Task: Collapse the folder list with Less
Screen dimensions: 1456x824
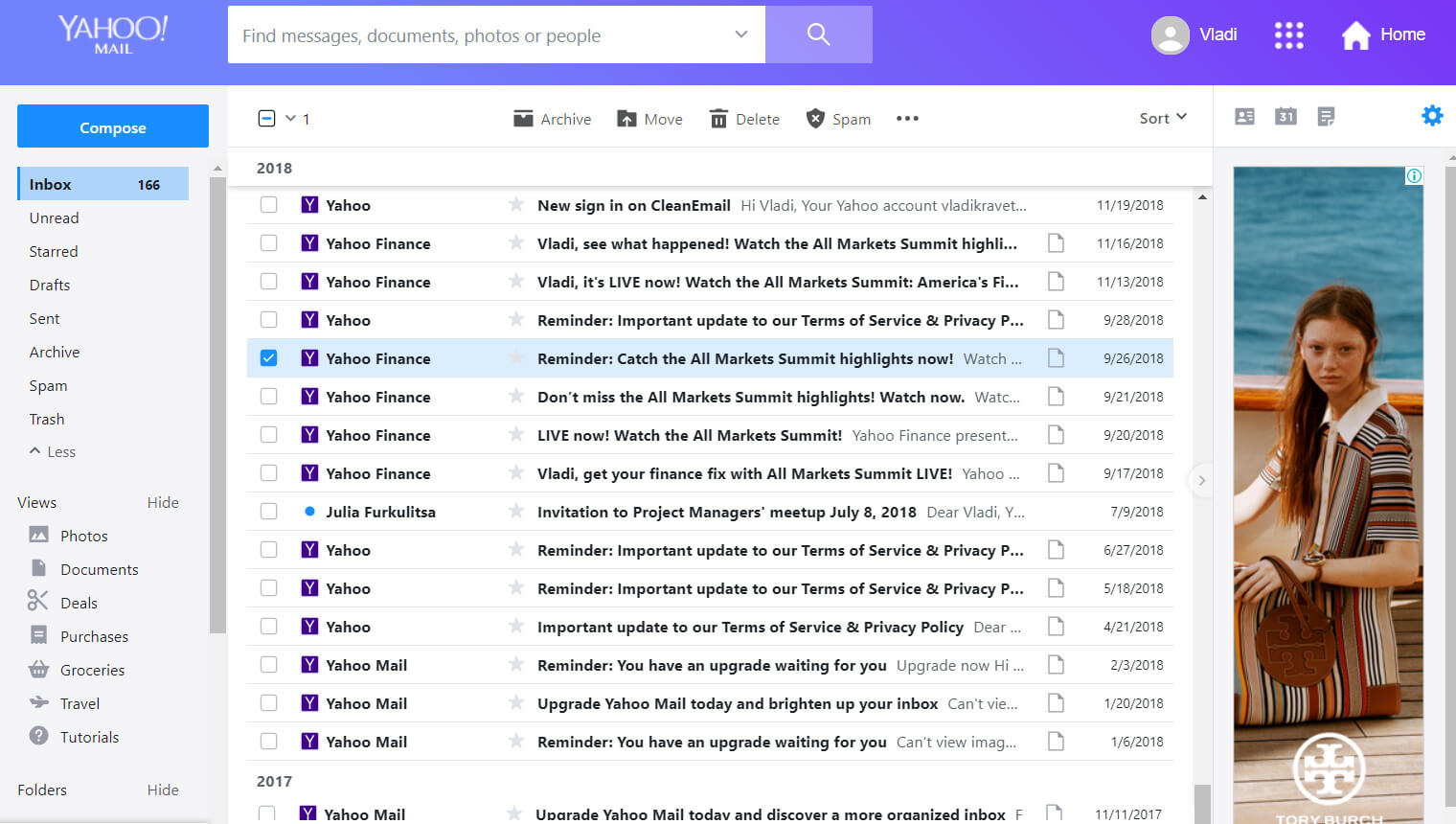Action: click(53, 451)
